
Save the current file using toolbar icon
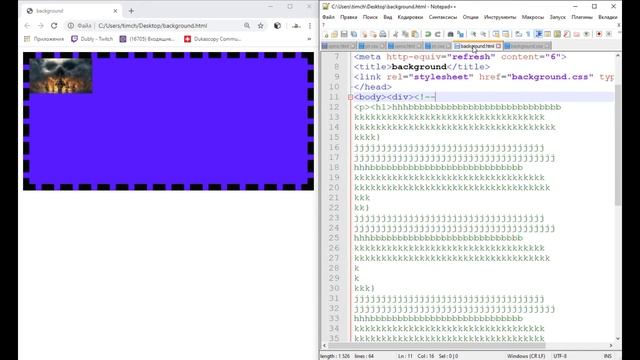(x=344, y=34)
